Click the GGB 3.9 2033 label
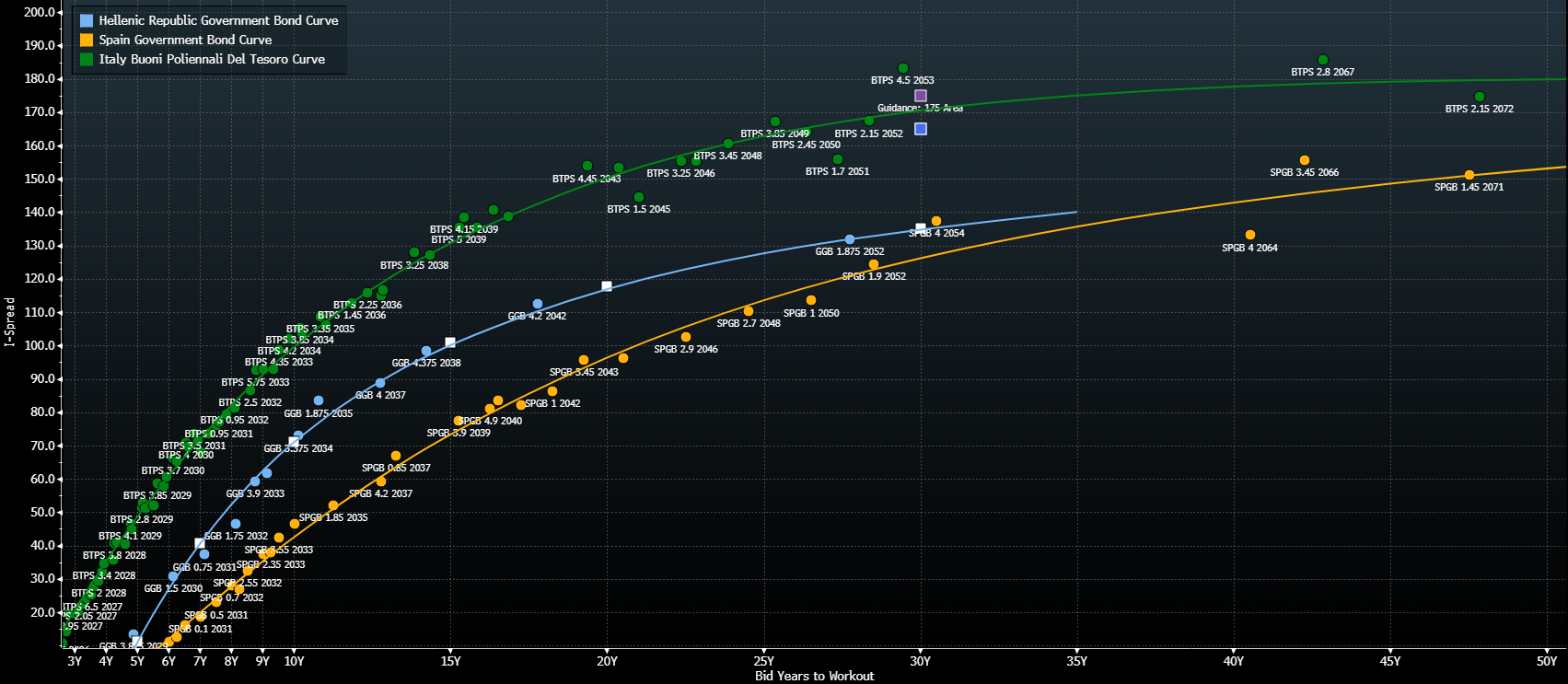The height and width of the screenshot is (684, 1568). (255, 493)
